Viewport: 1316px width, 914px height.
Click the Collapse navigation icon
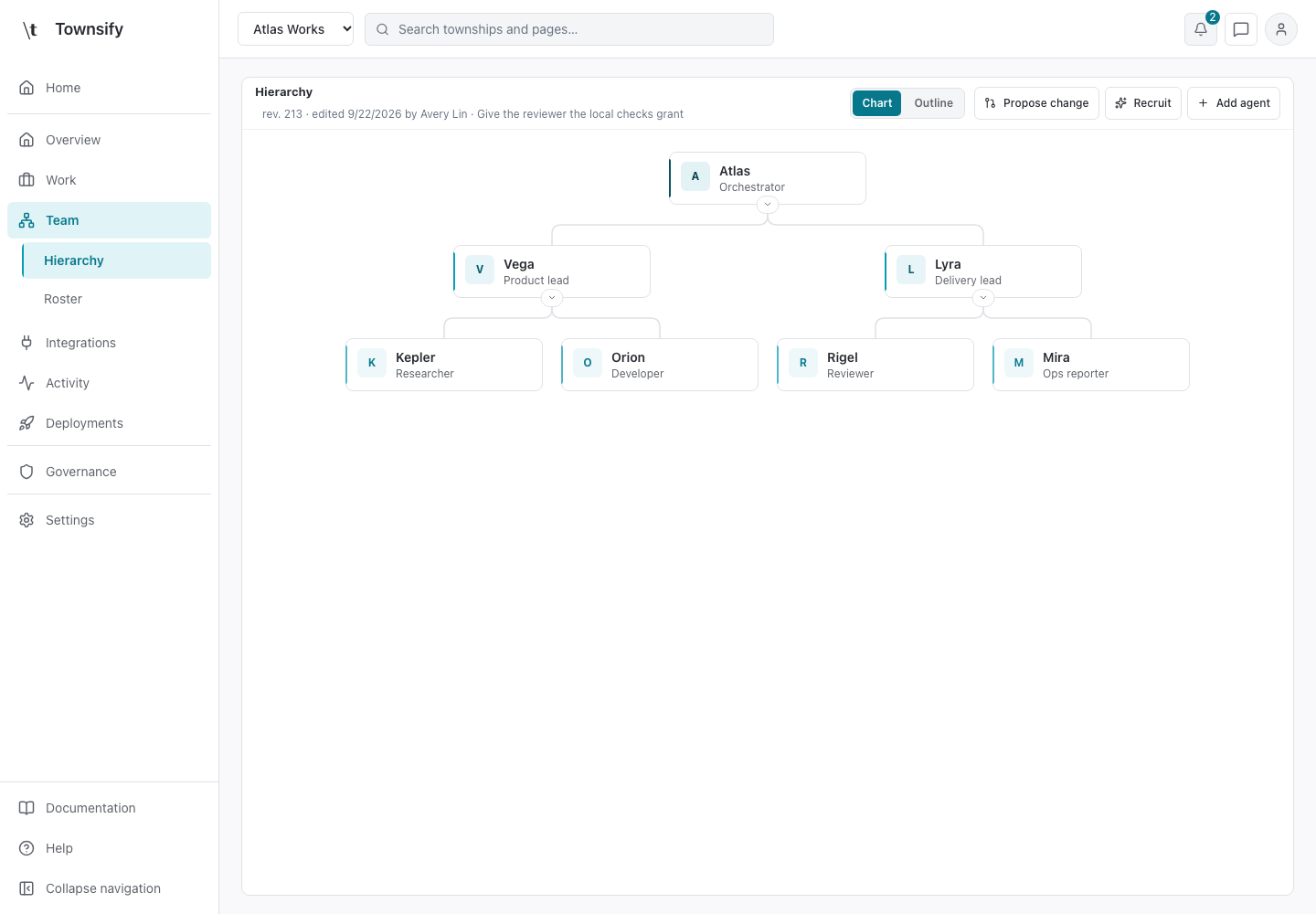(27, 888)
